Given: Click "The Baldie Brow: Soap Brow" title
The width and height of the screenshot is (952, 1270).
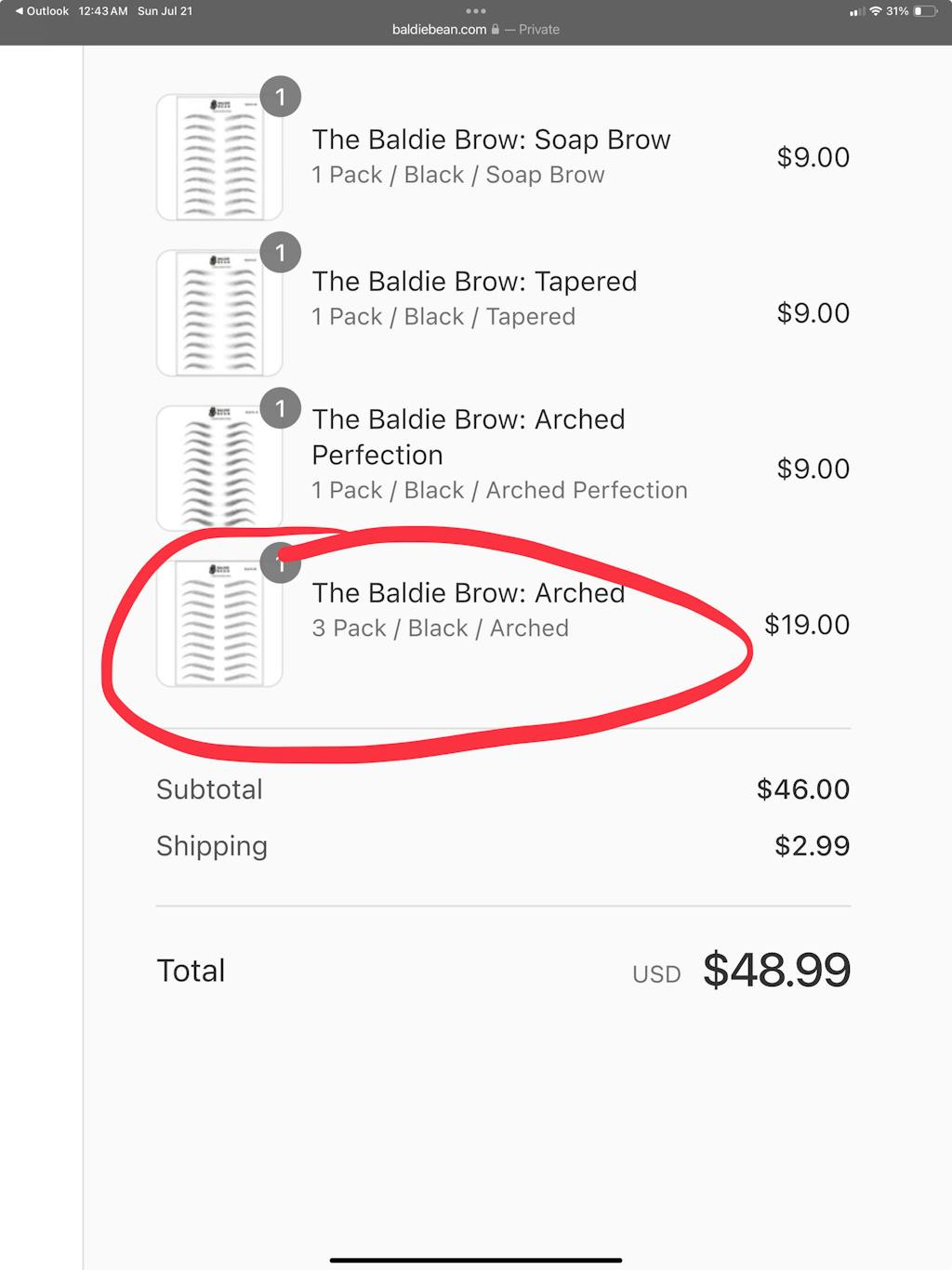Looking at the screenshot, I should coord(491,139).
